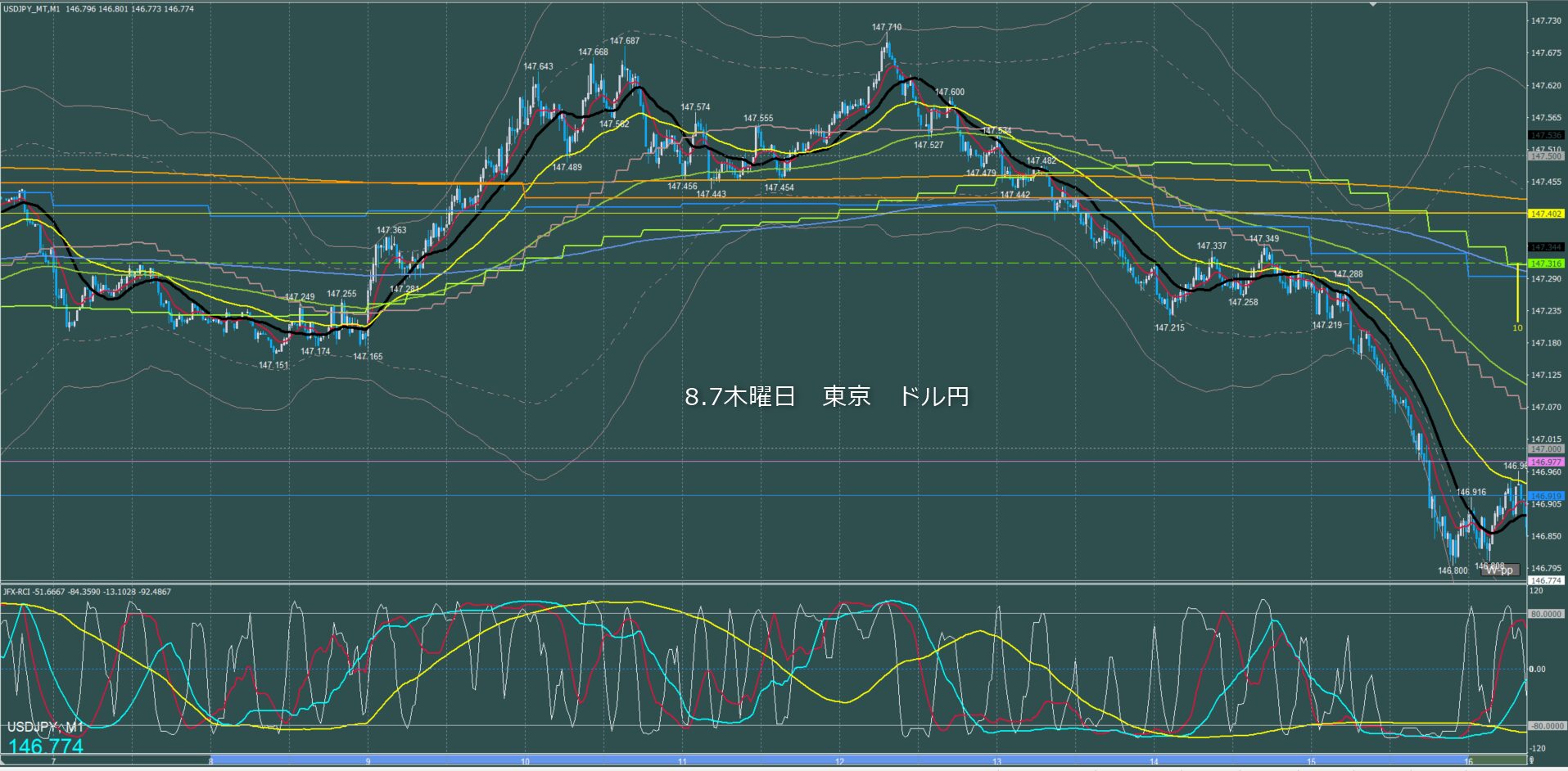Click the hour 12 mark on time axis
Image resolution: width=1568 pixels, height=771 pixels.
click(840, 762)
